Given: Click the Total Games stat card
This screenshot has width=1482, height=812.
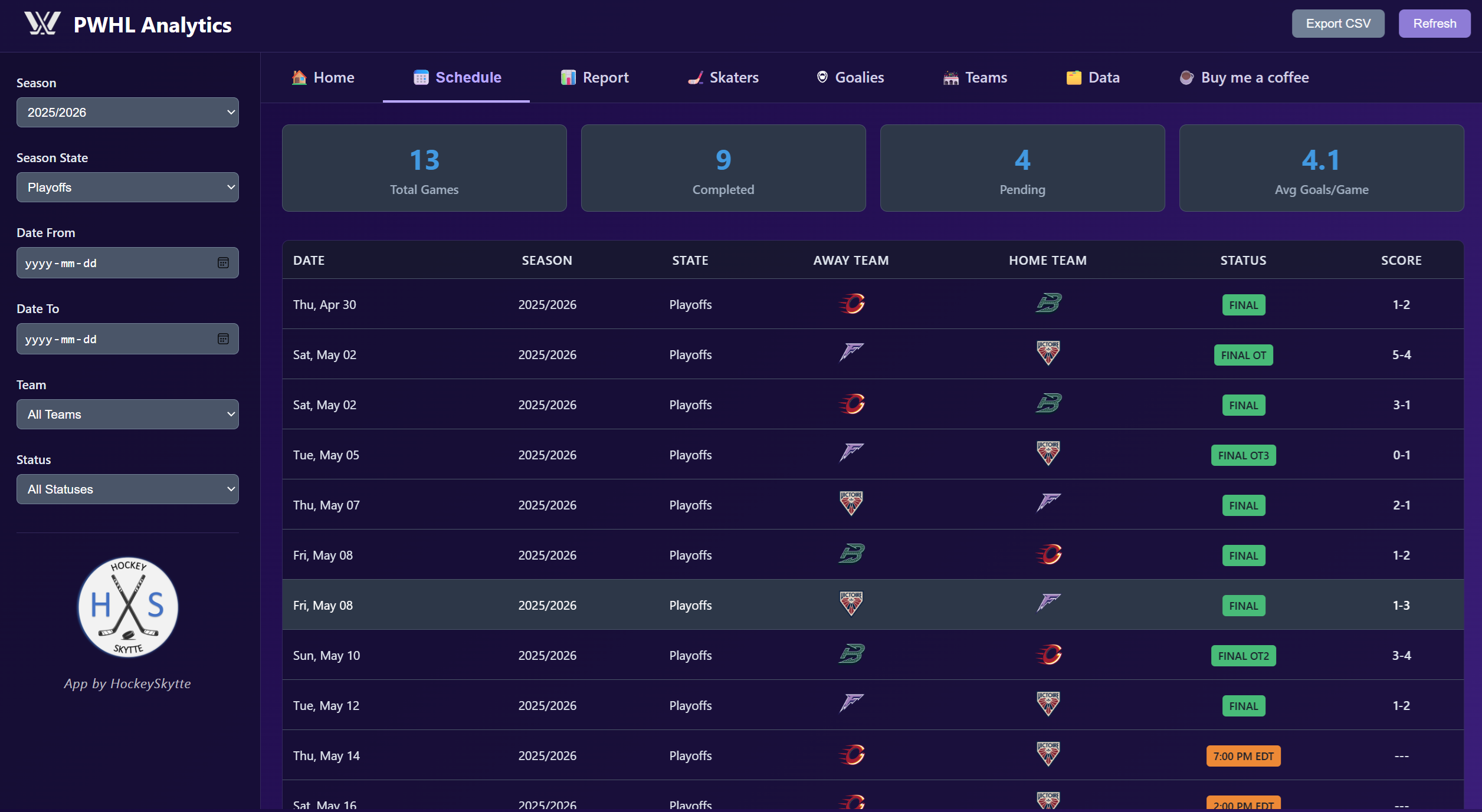Looking at the screenshot, I should click(x=424, y=168).
